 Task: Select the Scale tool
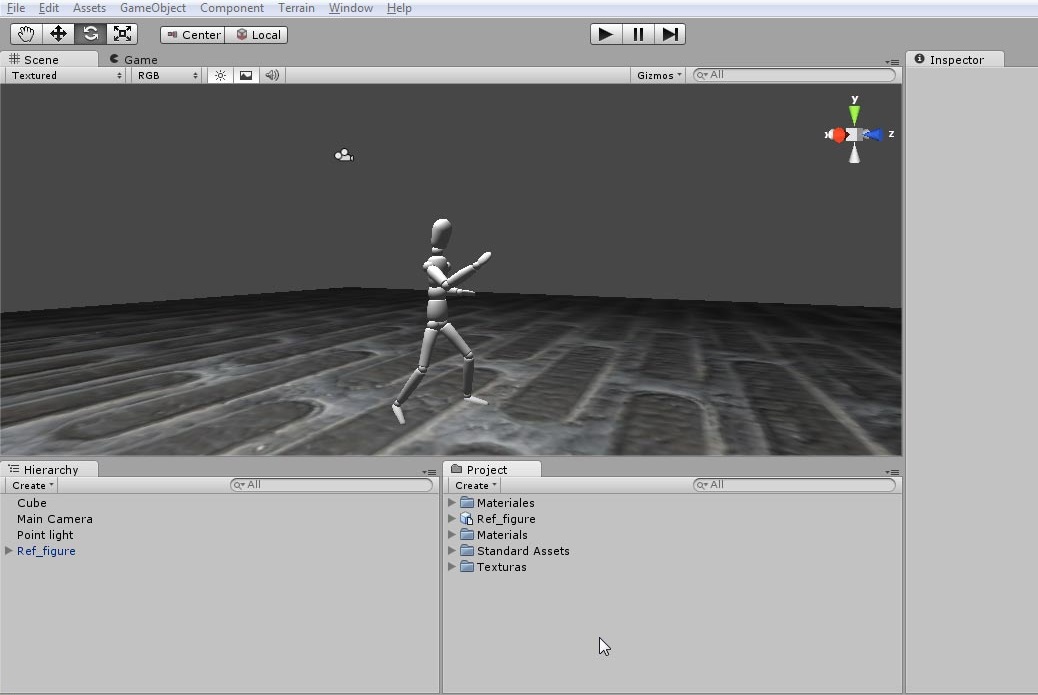[x=122, y=34]
